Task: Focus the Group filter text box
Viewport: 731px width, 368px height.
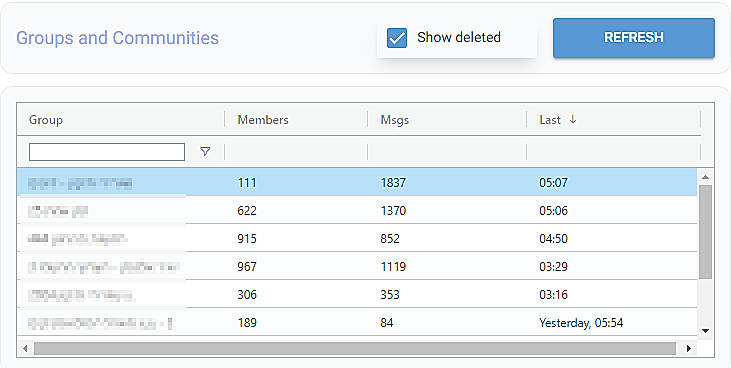Action: coord(107,152)
